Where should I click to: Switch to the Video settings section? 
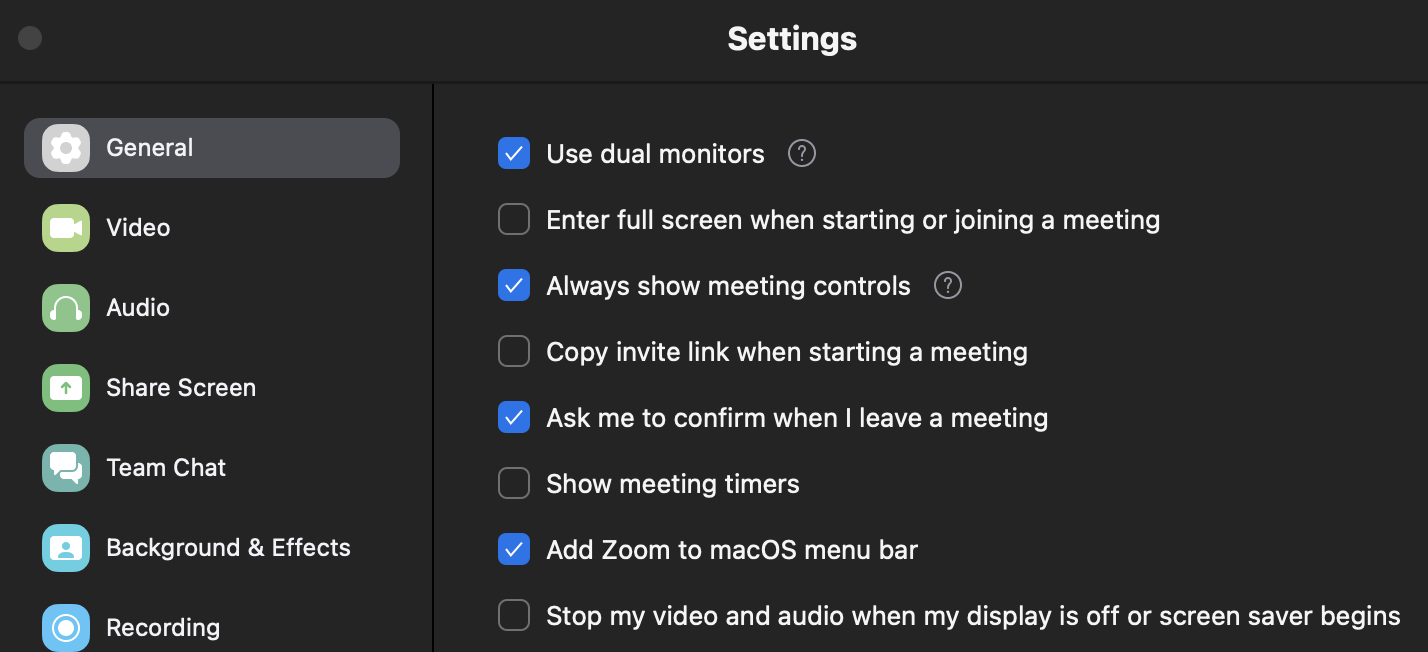[x=137, y=227]
